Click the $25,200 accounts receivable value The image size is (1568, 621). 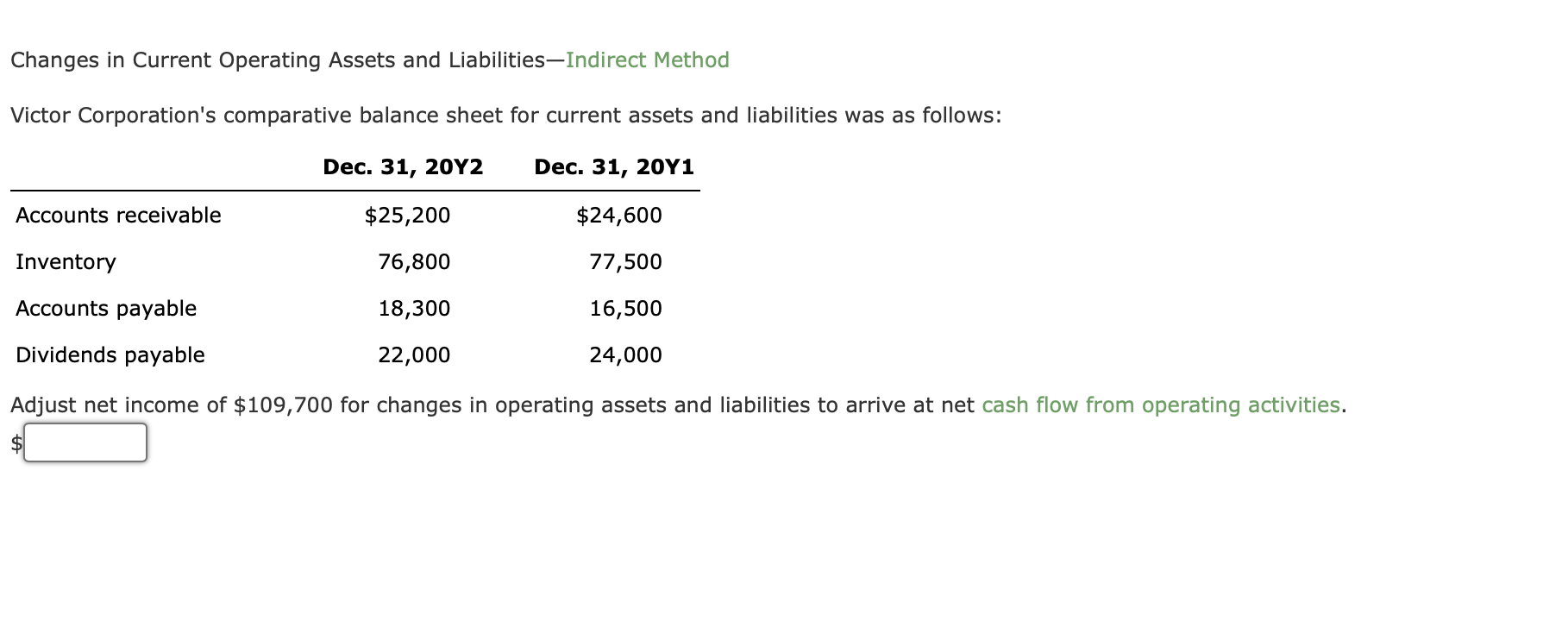409,215
